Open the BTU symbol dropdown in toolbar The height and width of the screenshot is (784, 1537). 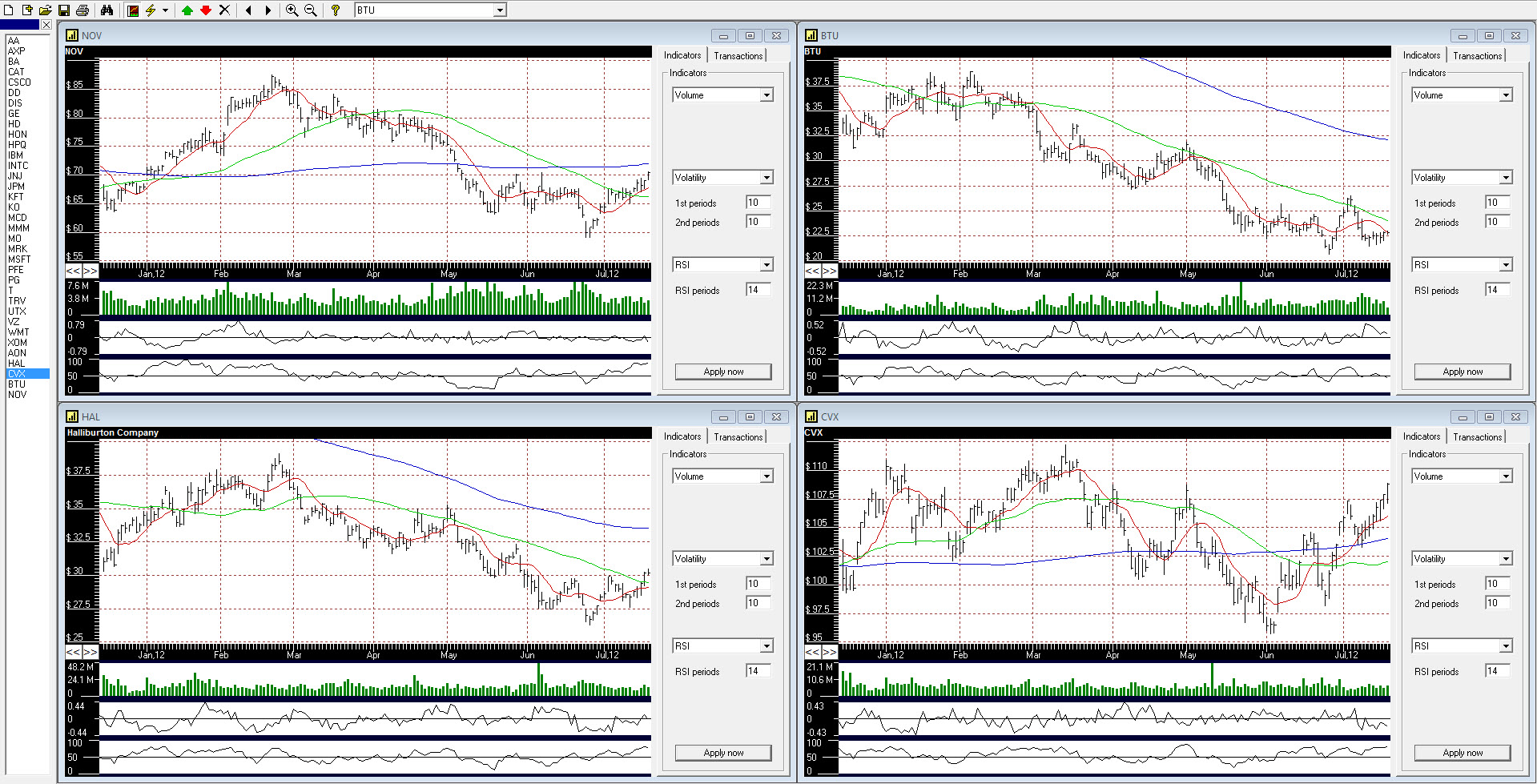click(500, 10)
